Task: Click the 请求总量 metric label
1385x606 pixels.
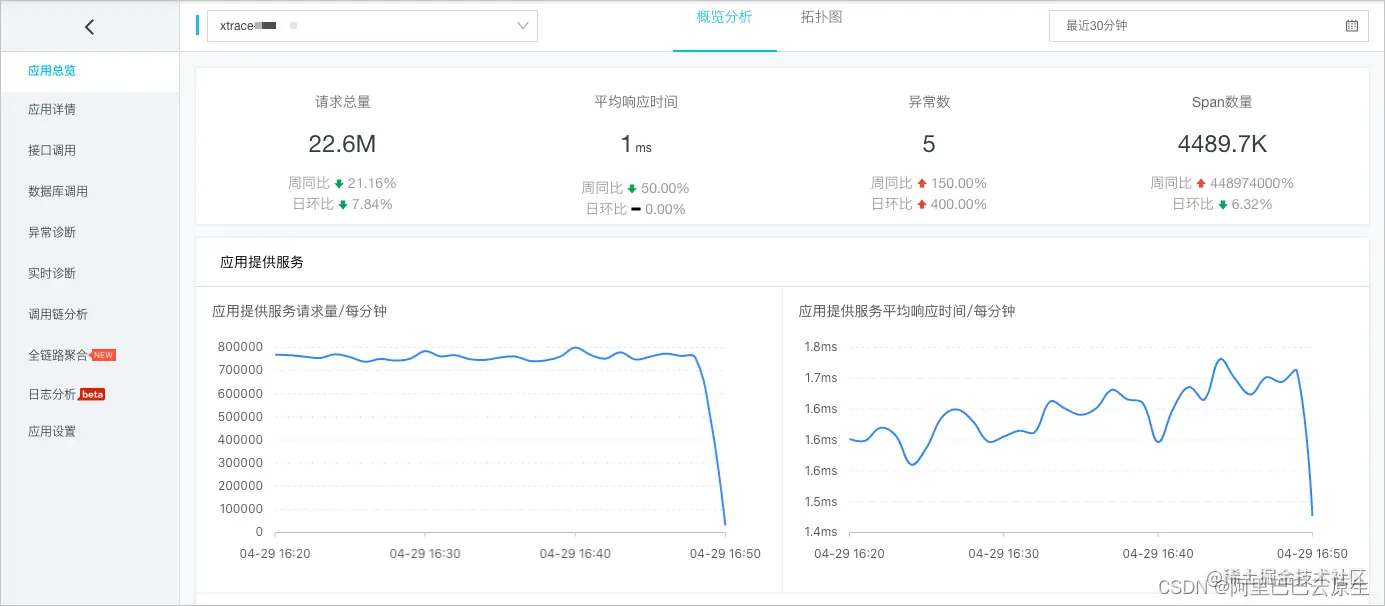Action: (343, 102)
